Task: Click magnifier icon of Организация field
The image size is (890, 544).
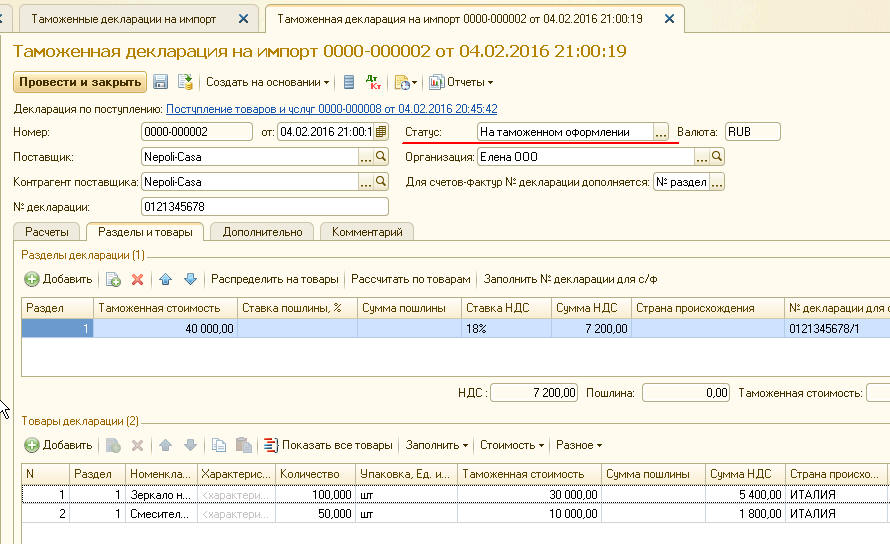Action: click(717, 157)
